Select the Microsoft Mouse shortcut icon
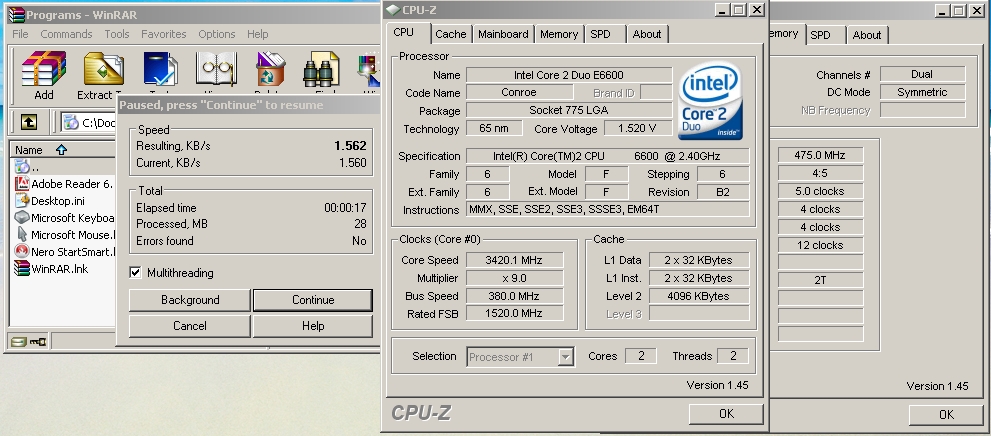This screenshot has width=991, height=436. [x=21, y=234]
